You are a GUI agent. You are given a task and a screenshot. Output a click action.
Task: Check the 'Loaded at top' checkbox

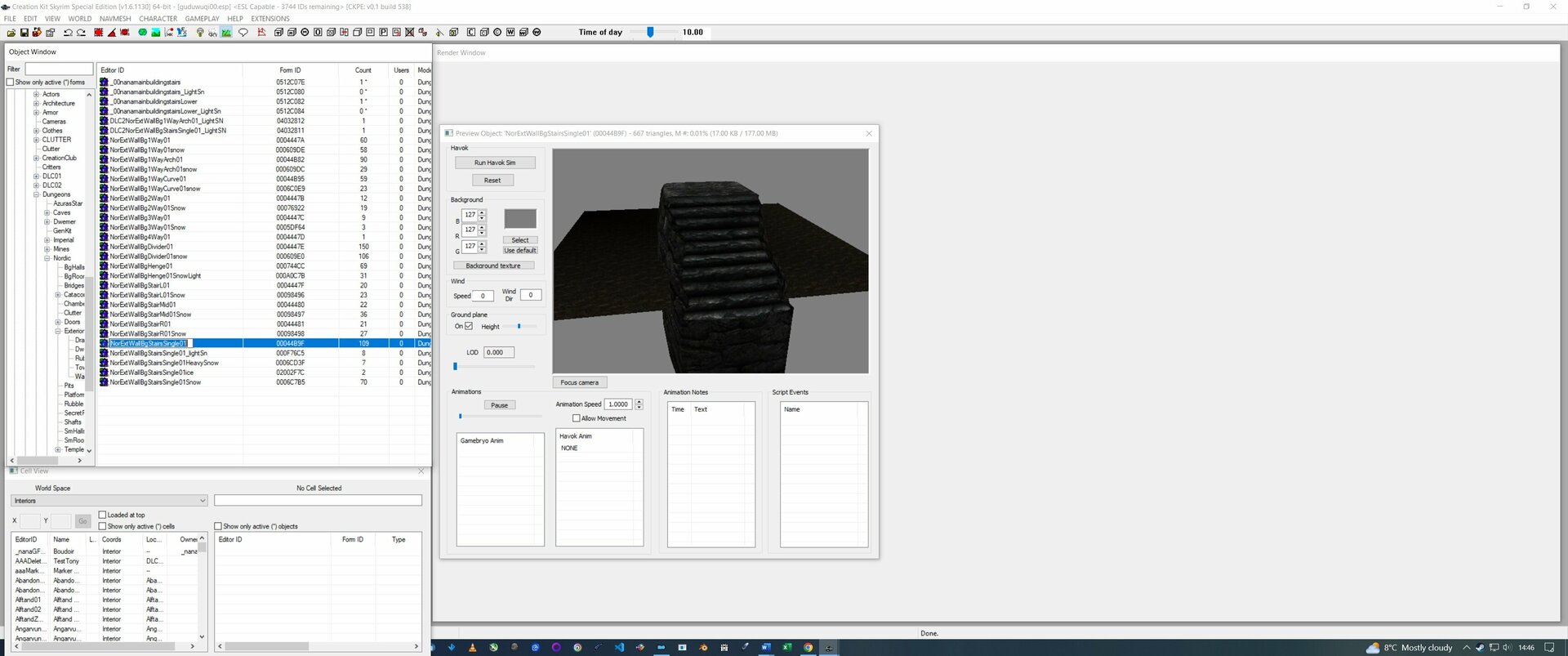click(x=103, y=515)
